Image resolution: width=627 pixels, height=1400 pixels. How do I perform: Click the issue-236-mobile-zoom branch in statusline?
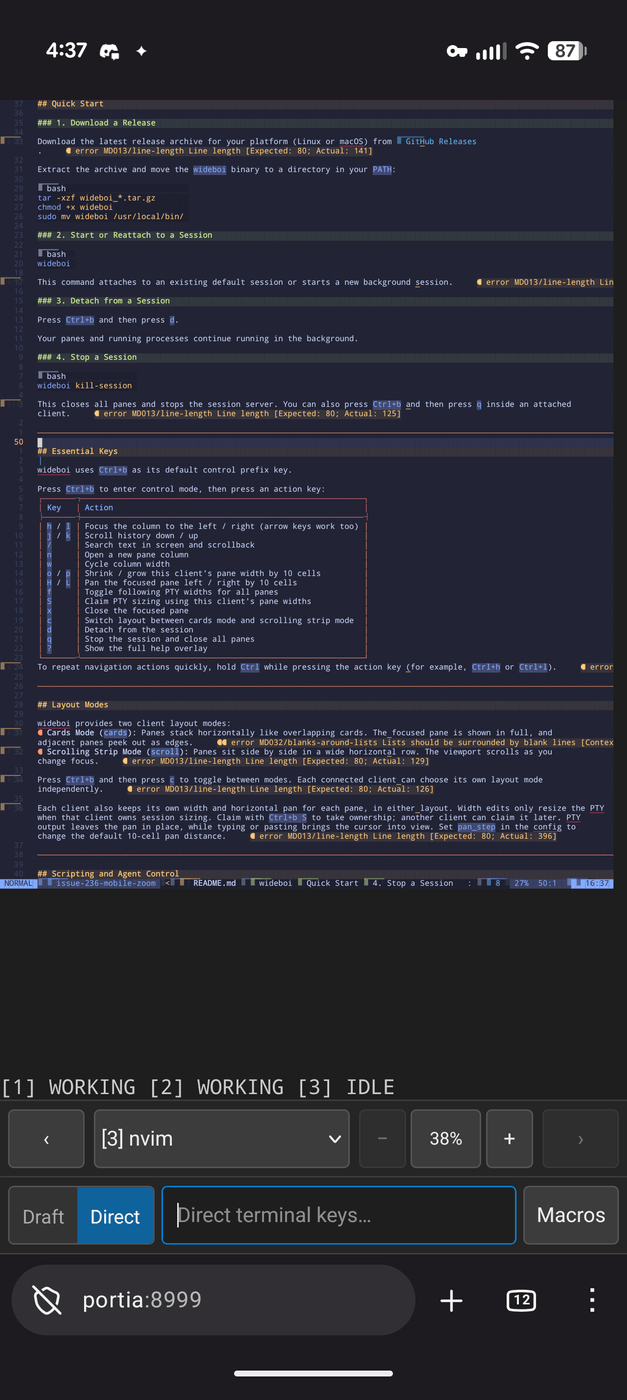tap(106, 884)
